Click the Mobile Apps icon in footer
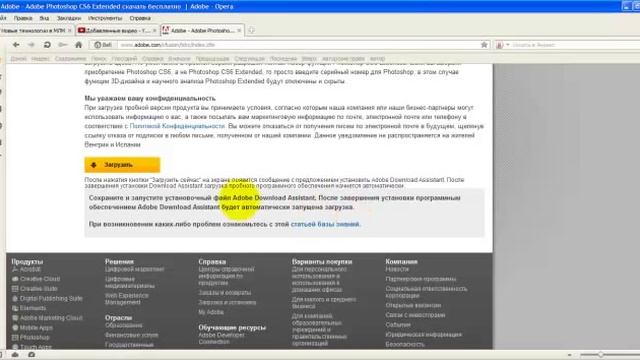640x360 pixels. [x=15, y=328]
